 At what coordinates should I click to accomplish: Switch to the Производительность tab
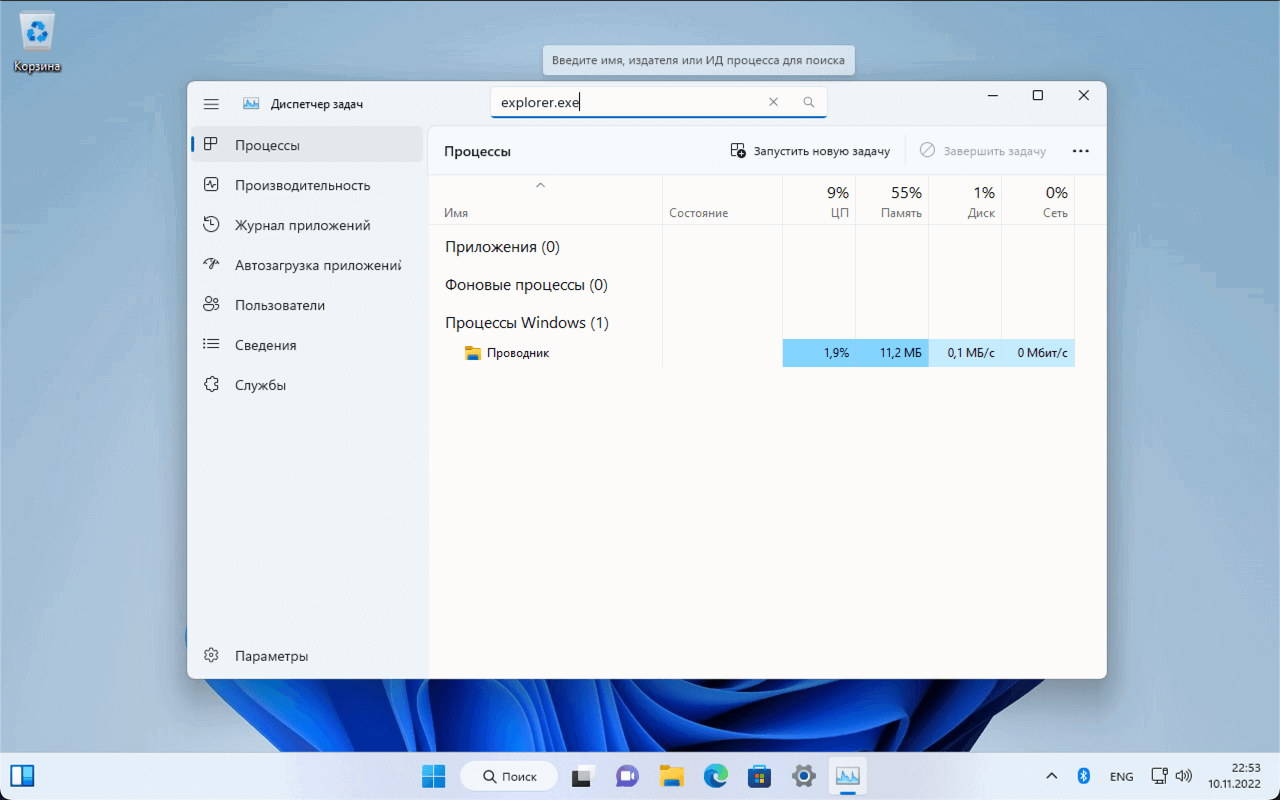point(307,185)
